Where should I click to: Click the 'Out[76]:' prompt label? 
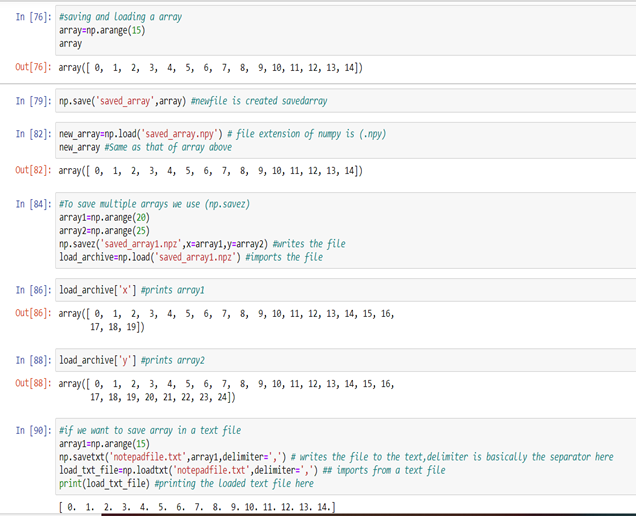[x=34, y=67]
